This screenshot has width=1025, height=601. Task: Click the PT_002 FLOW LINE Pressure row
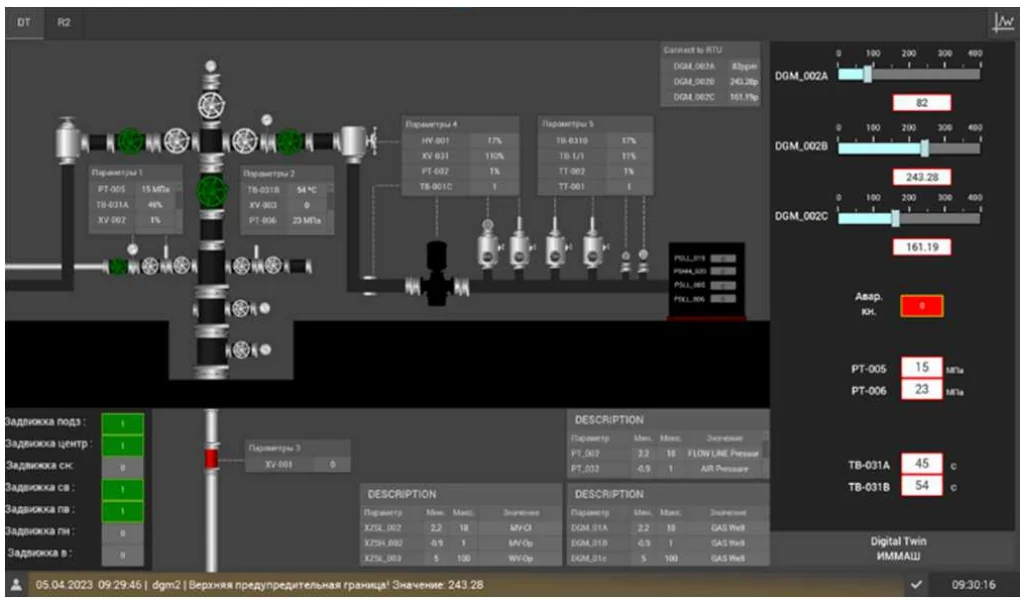665,453
